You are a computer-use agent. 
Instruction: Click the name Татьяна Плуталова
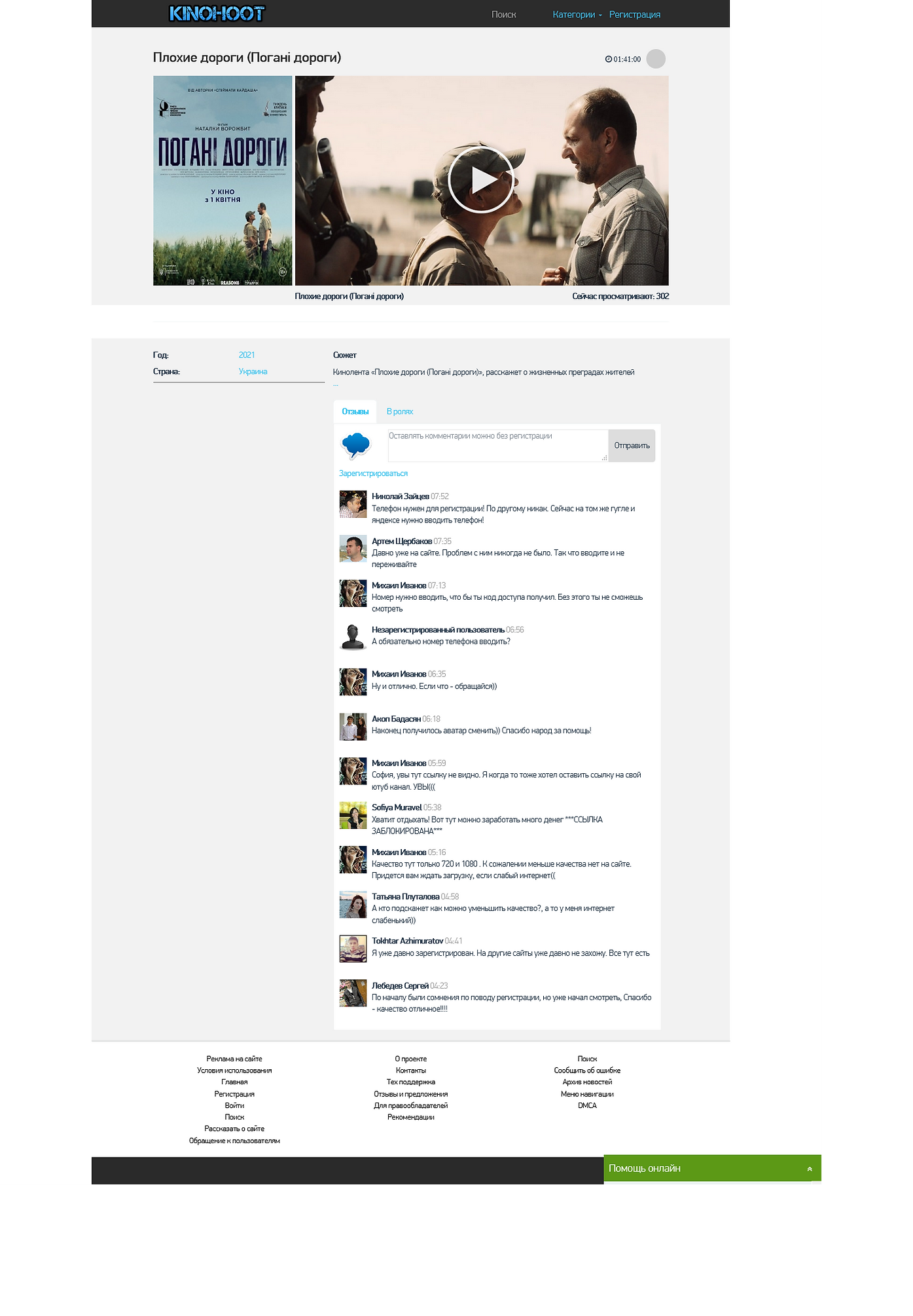[406, 896]
